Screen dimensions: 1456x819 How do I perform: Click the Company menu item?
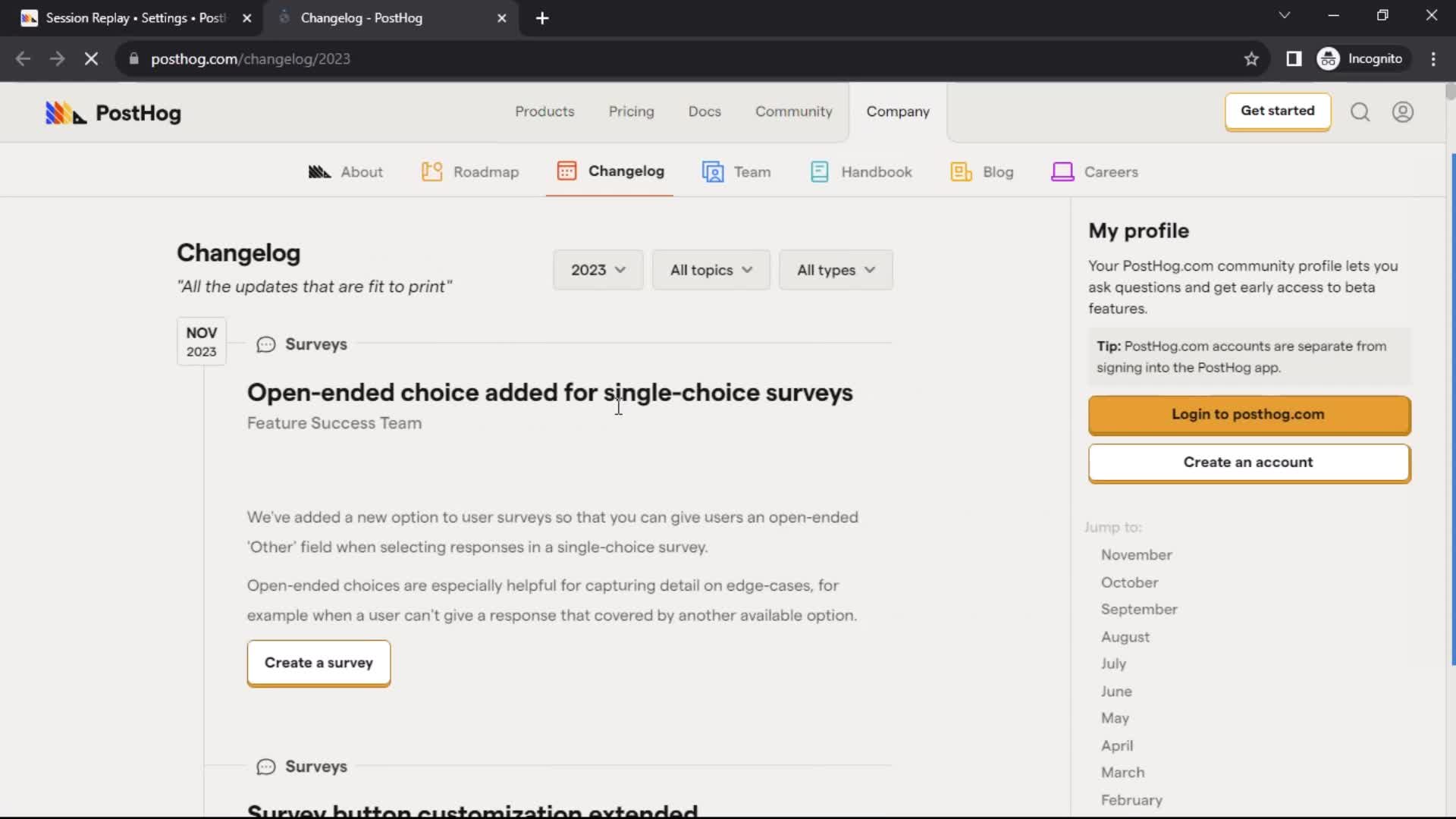click(898, 111)
